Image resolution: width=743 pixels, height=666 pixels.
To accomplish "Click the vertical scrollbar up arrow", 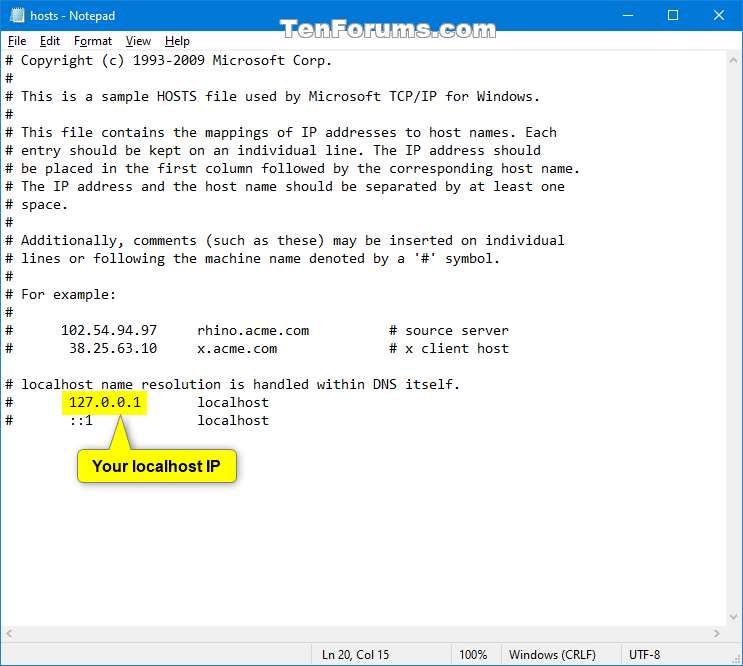I will click(733, 60).
